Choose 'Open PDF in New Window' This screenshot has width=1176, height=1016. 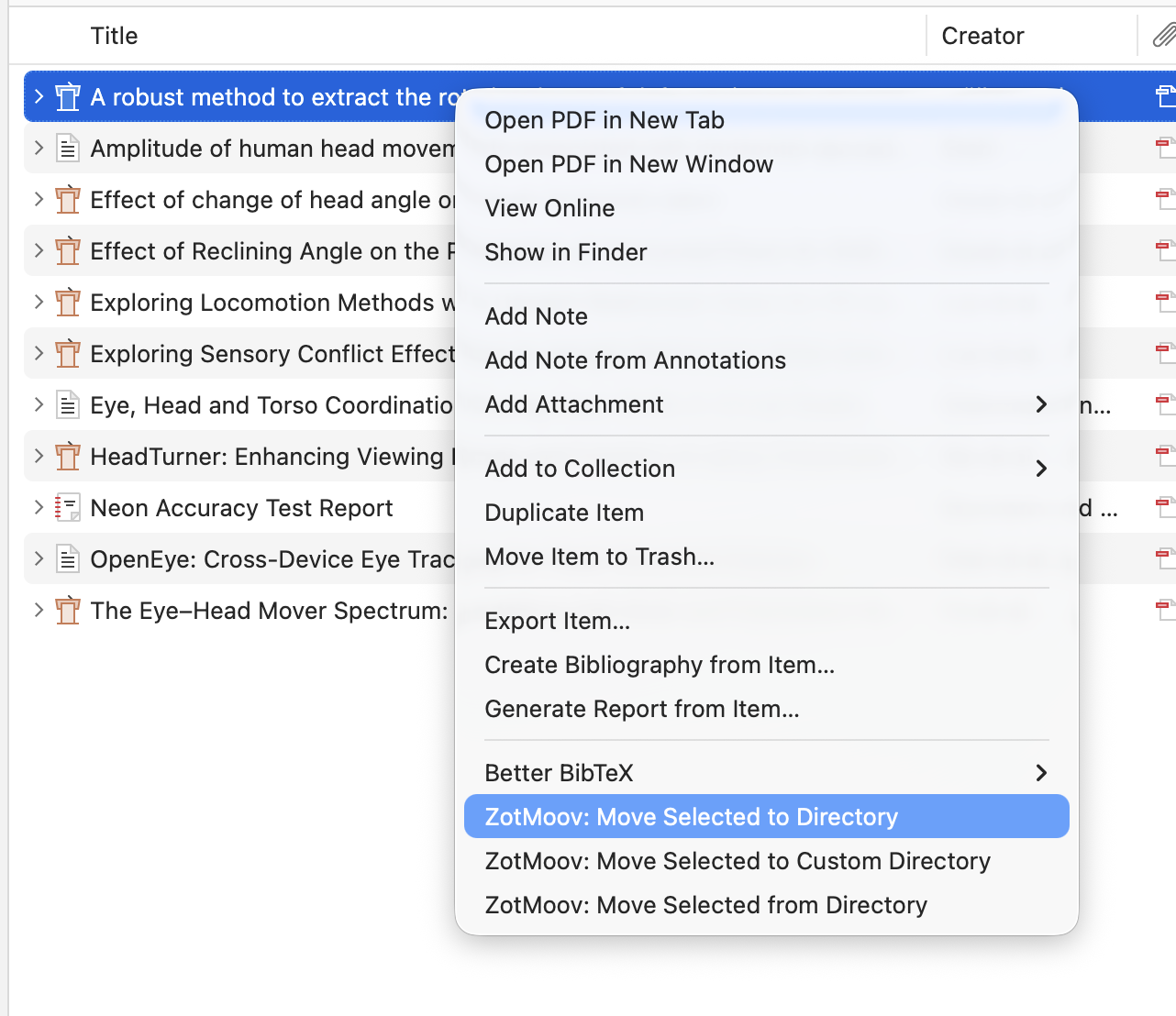pyautogui.click(x=767, y=164)
